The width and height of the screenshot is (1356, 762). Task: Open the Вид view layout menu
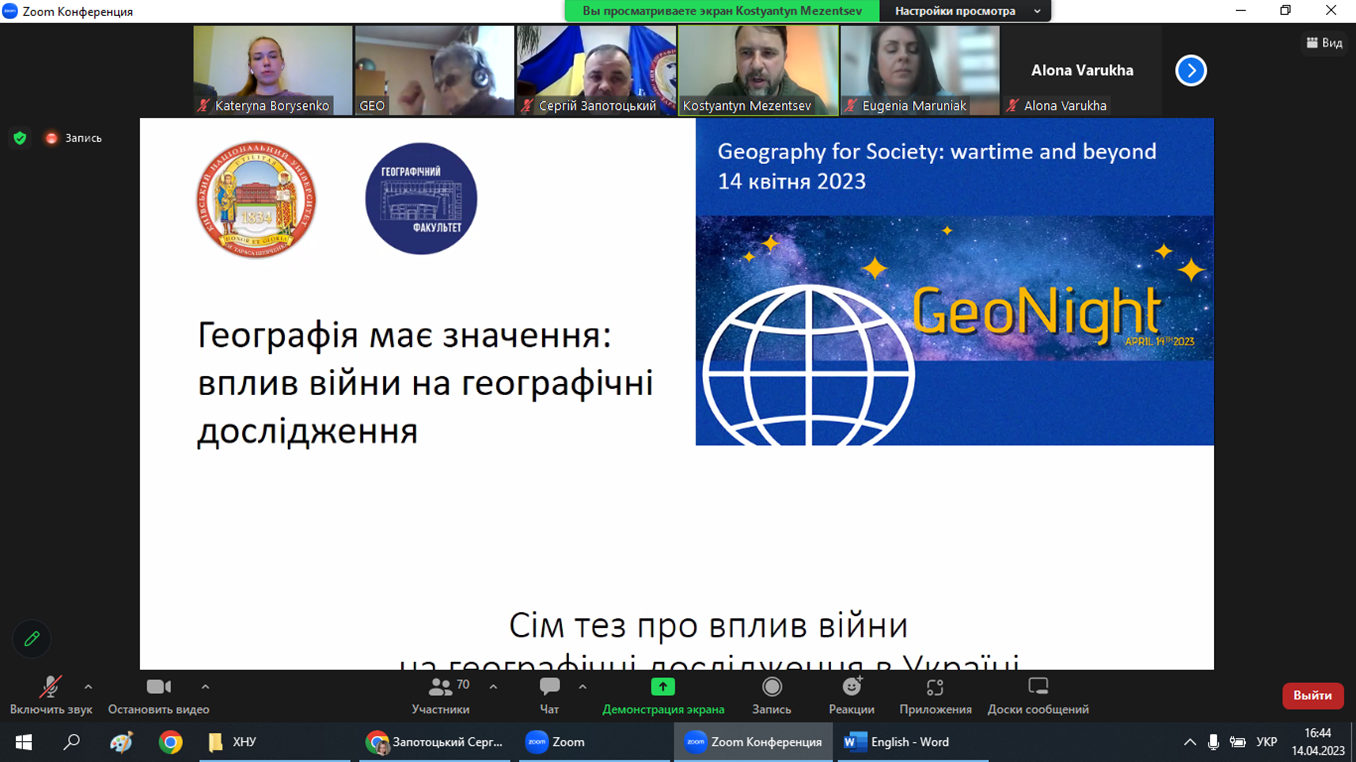[1324, 43]
